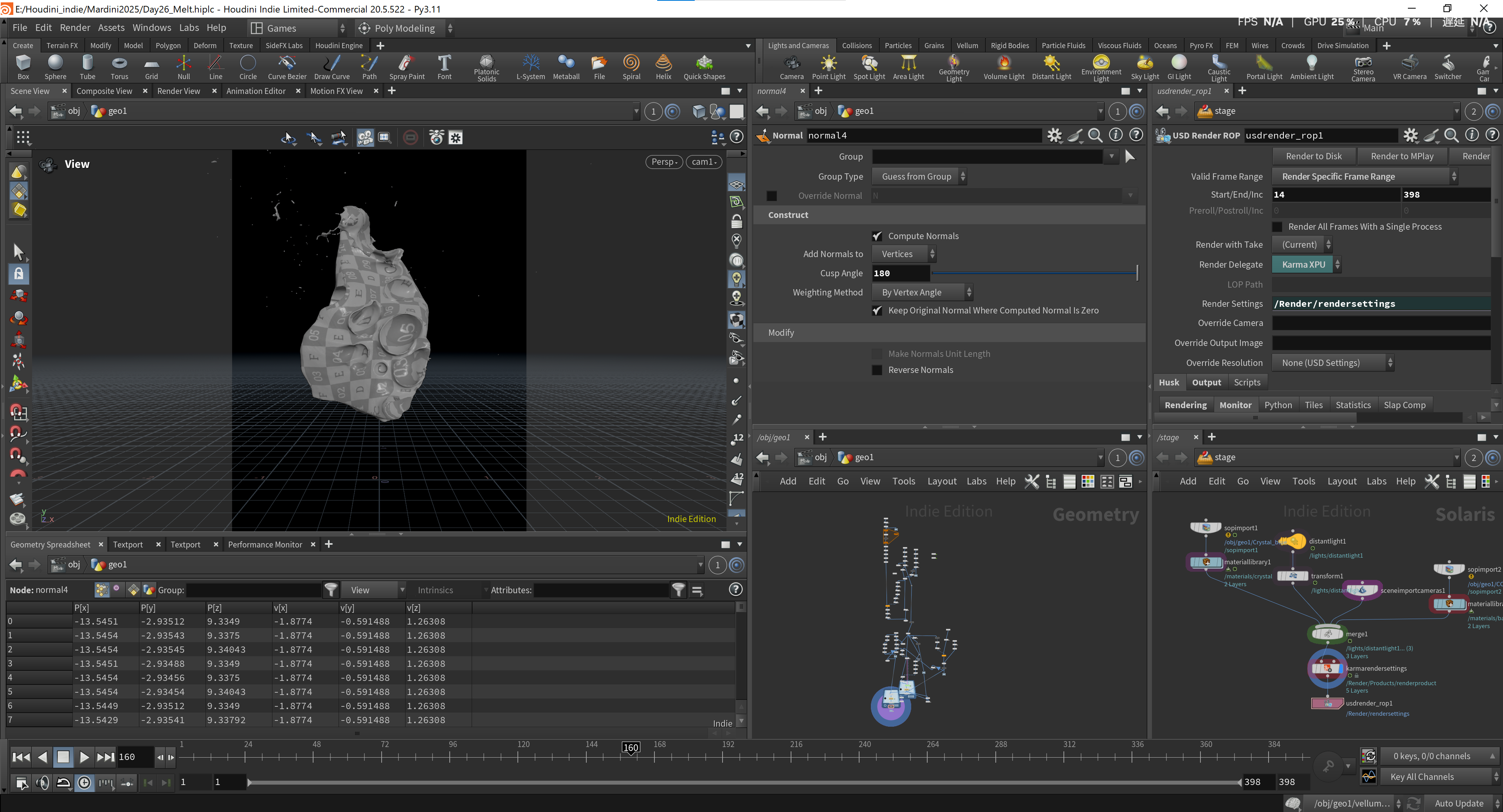Click the Render to MPlay button

pos(1402,156)
